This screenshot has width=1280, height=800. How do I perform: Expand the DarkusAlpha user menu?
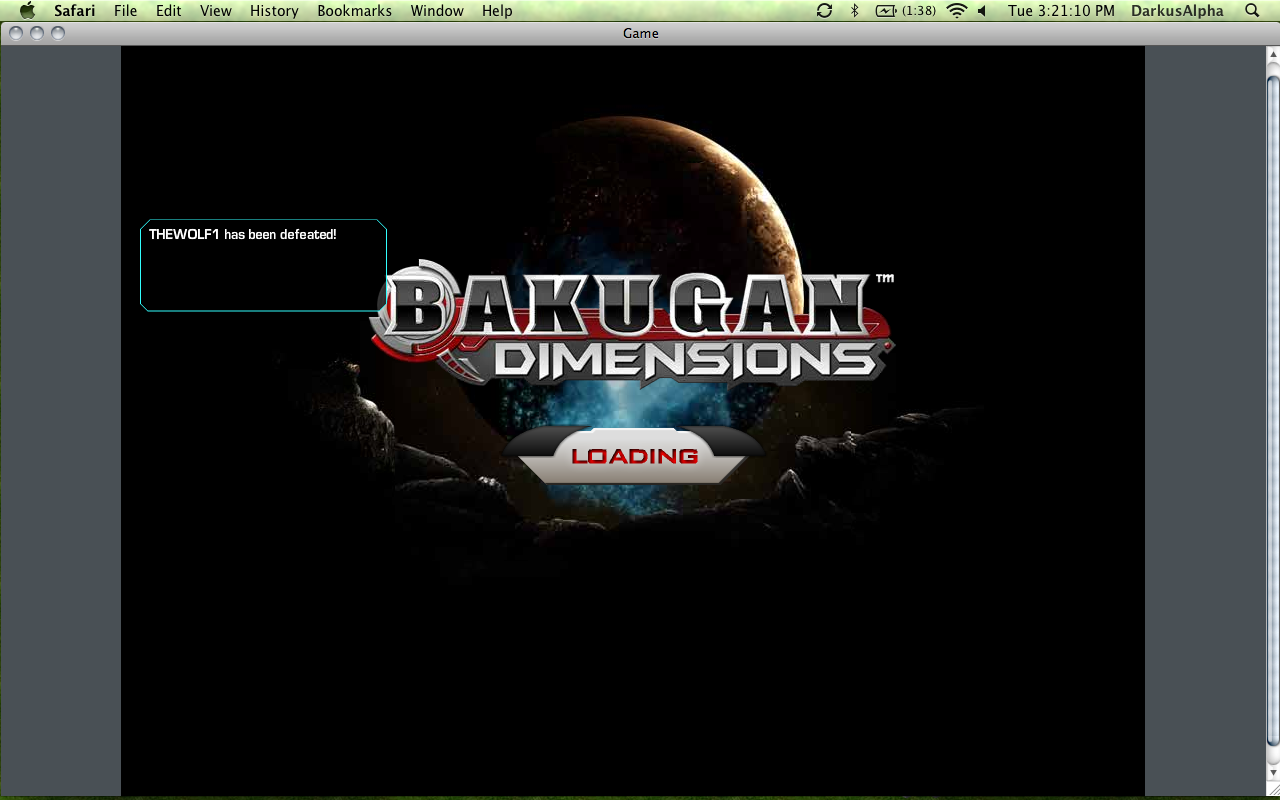pyautogui.click(x=1177, y=11)
